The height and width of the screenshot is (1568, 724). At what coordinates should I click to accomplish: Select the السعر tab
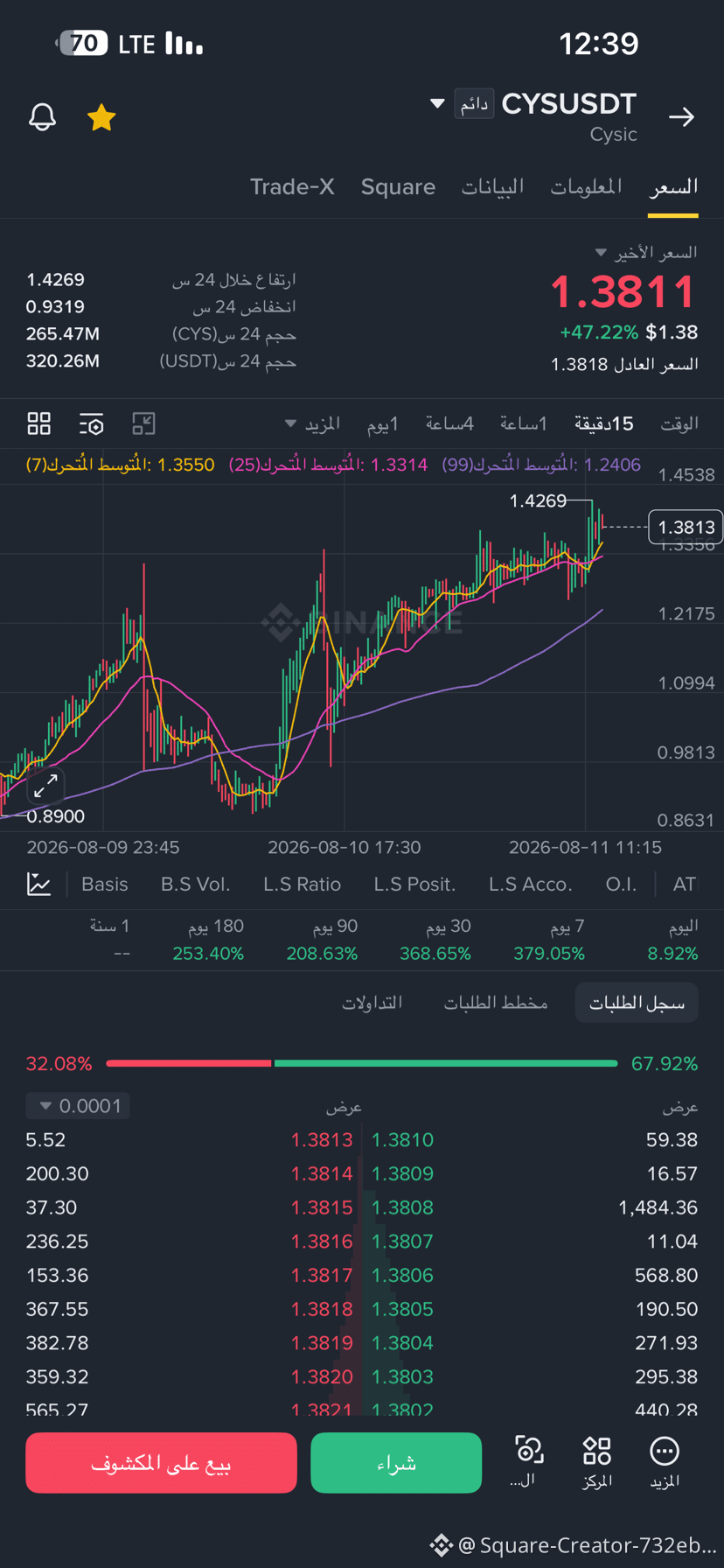(x=673, y=186)
